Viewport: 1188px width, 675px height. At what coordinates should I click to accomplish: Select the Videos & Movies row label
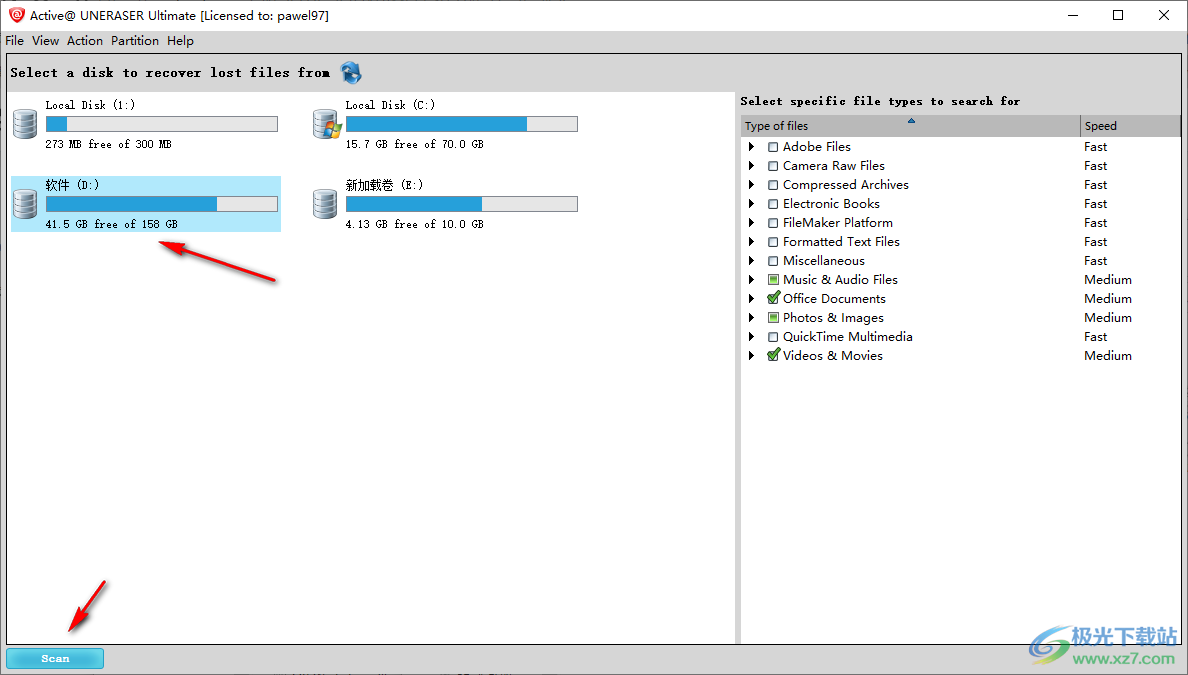pos(833,355)
